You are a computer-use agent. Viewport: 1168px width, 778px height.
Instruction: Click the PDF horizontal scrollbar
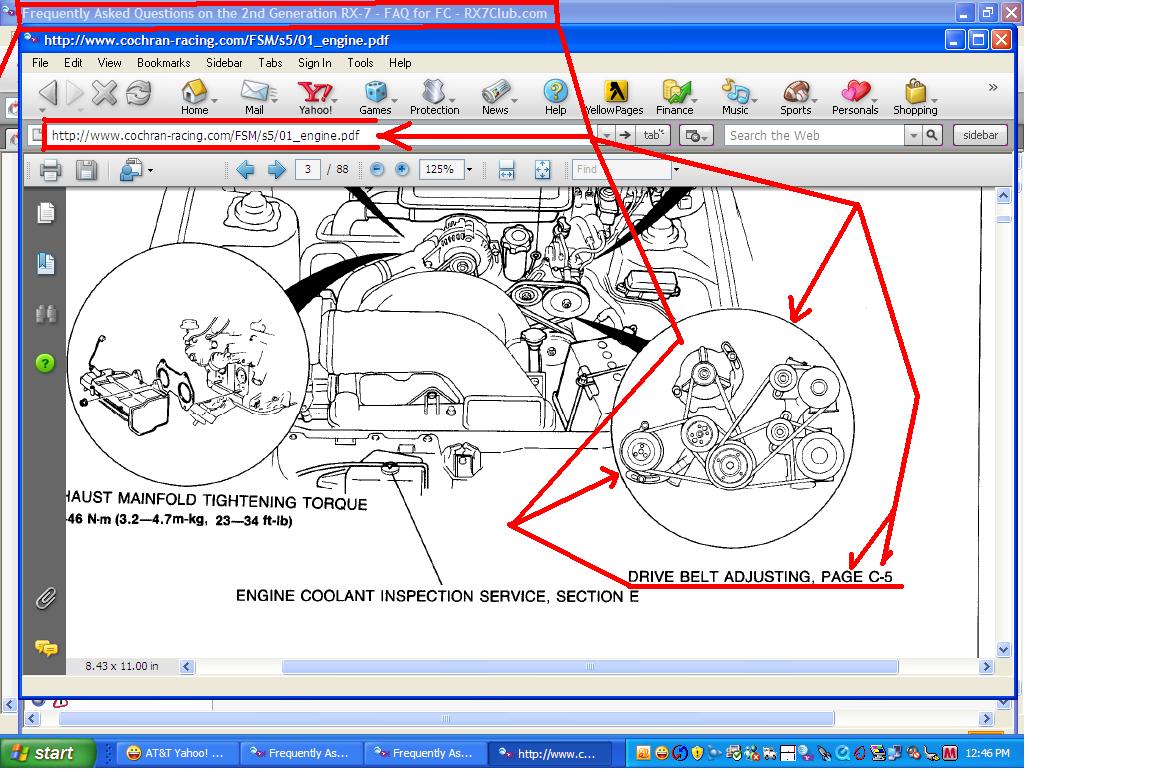[x=590, y=666]
